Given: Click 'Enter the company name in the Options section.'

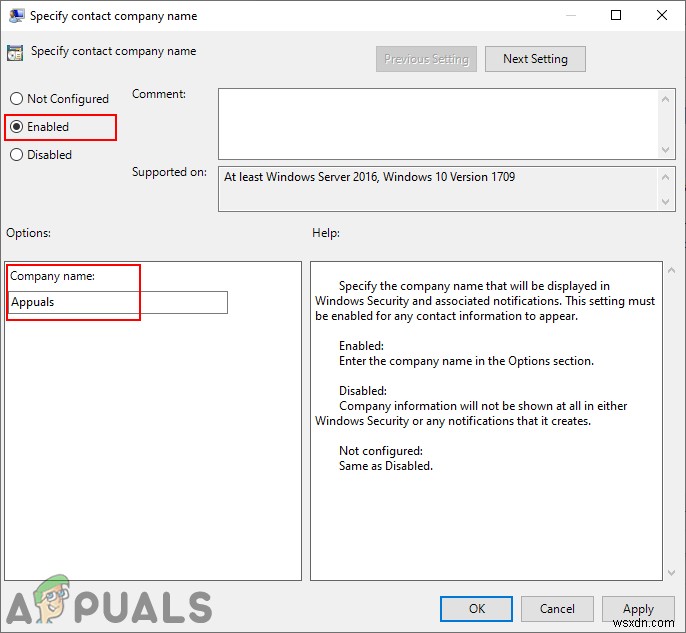Looking at the screenshot, I should coord(466,361).
